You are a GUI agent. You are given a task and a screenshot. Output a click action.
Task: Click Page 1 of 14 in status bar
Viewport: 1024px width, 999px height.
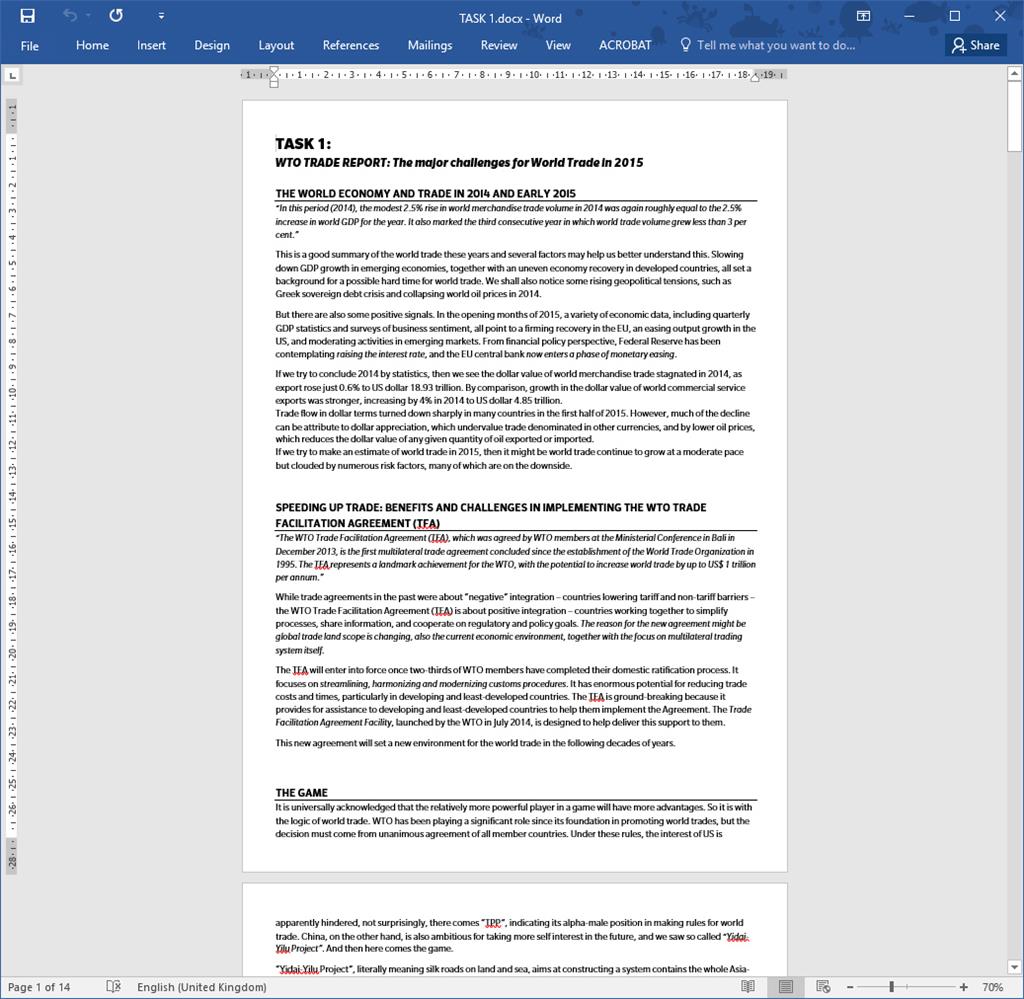(x=39, y=987)
